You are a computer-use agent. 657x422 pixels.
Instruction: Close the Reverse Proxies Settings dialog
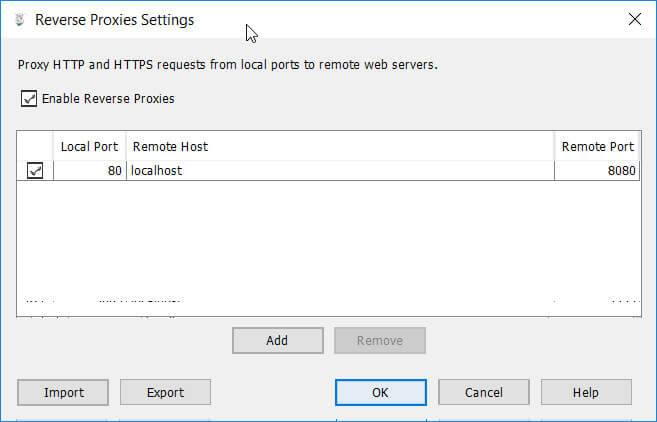coord(633,19)
